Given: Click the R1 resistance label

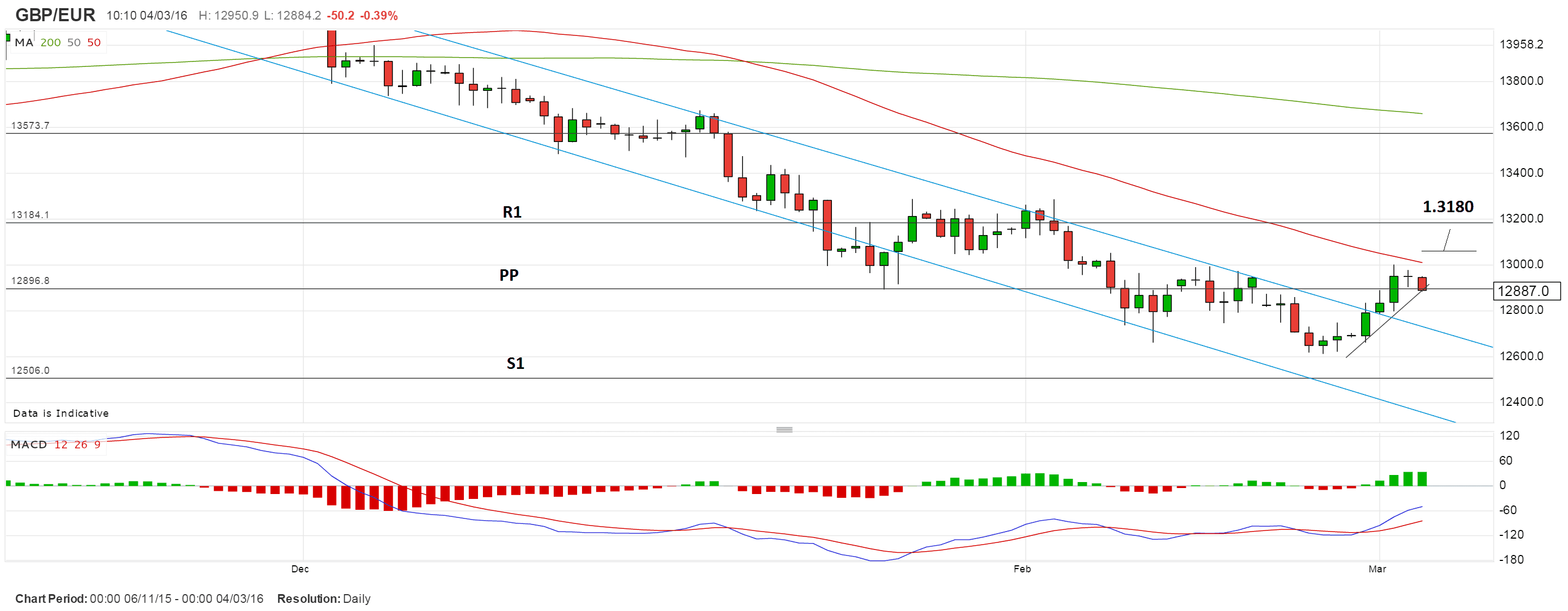Looking at the screenshot, I should pos(512,212).
